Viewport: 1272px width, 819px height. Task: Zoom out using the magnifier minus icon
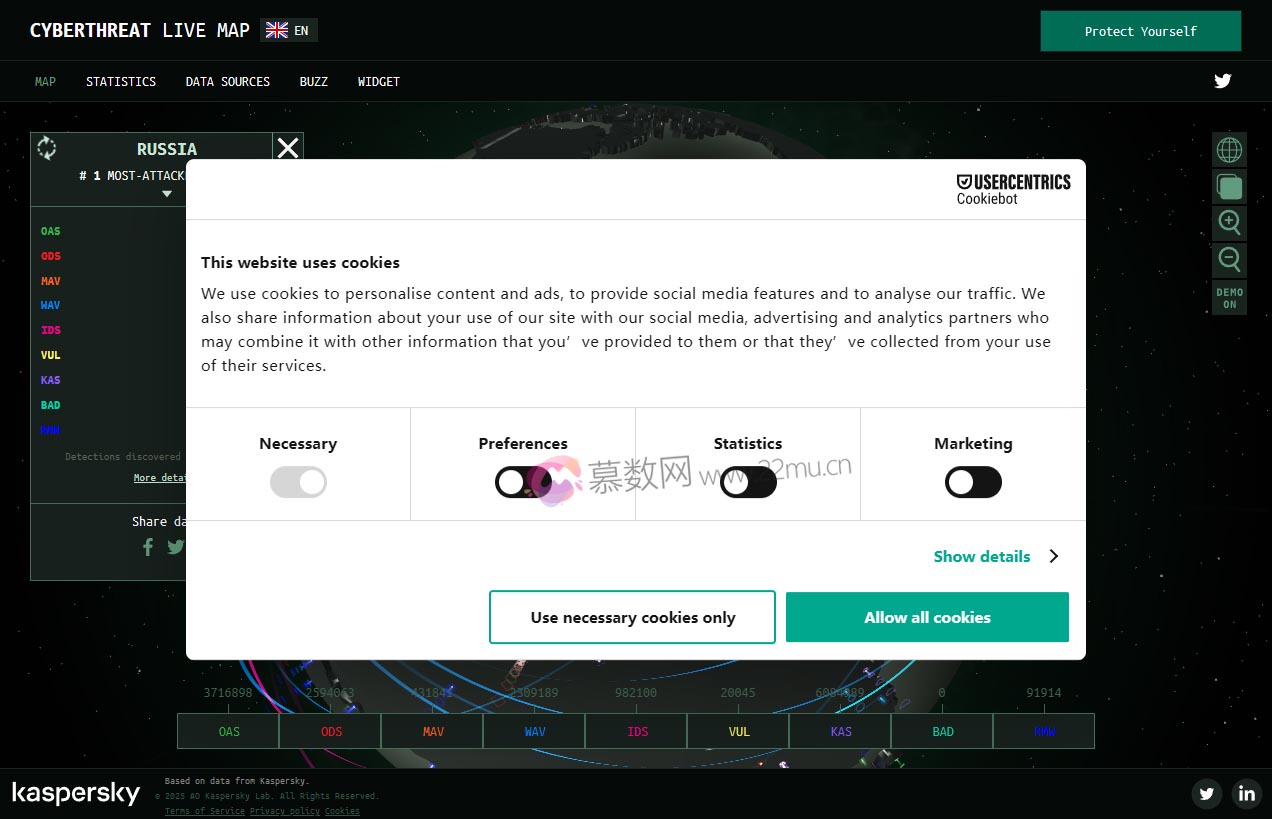coord(1229,260)
